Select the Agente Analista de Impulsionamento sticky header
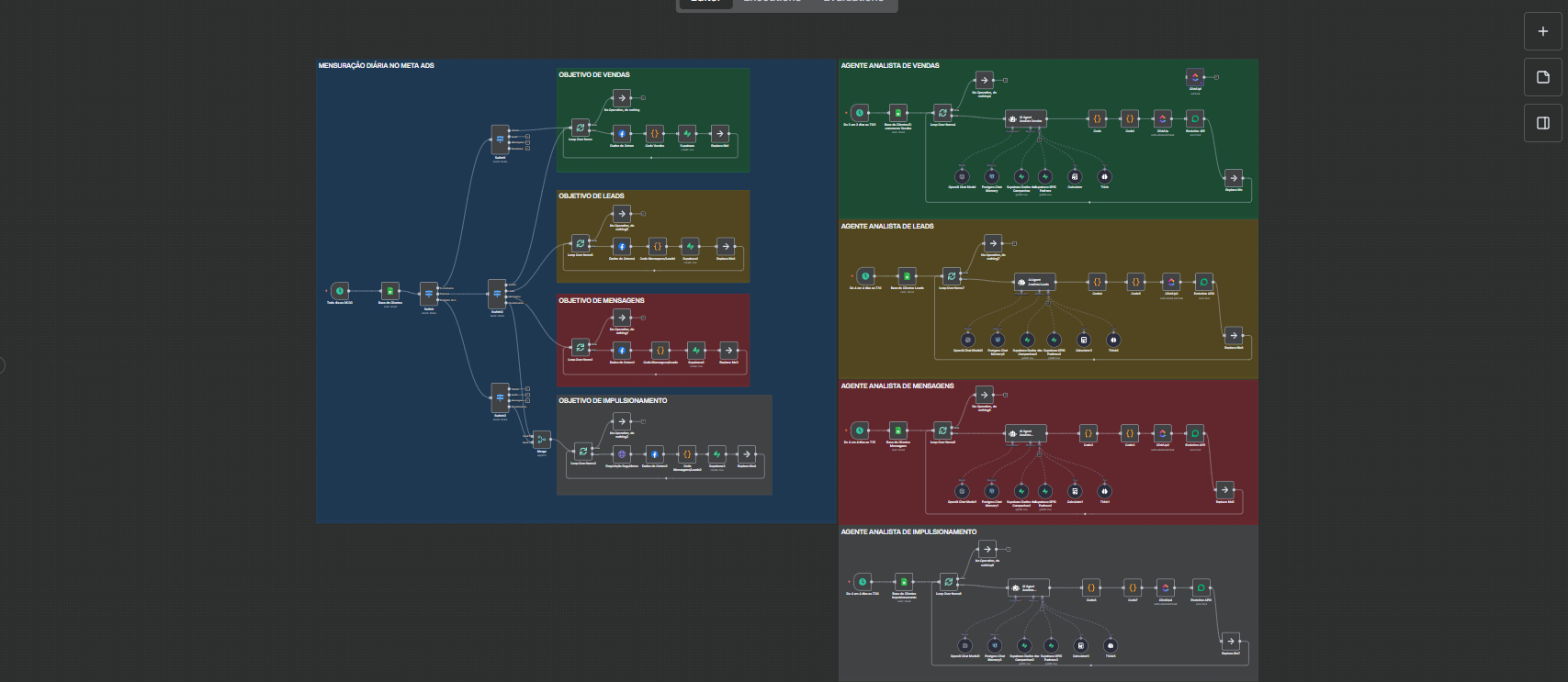1568x682 pixels. [908, 532]
